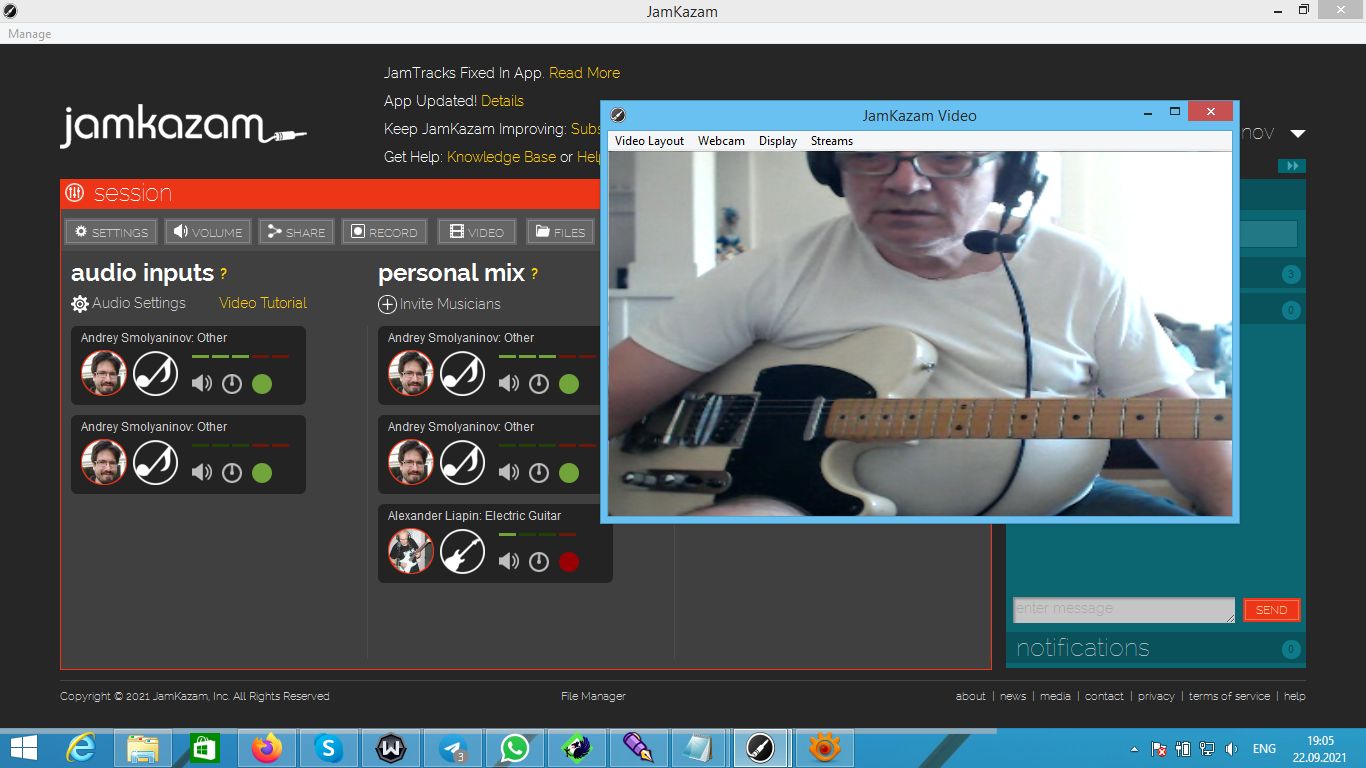Click instrument icon of first personal mix track
This screenshot has height=768, width=1366.
click(462, 373)
